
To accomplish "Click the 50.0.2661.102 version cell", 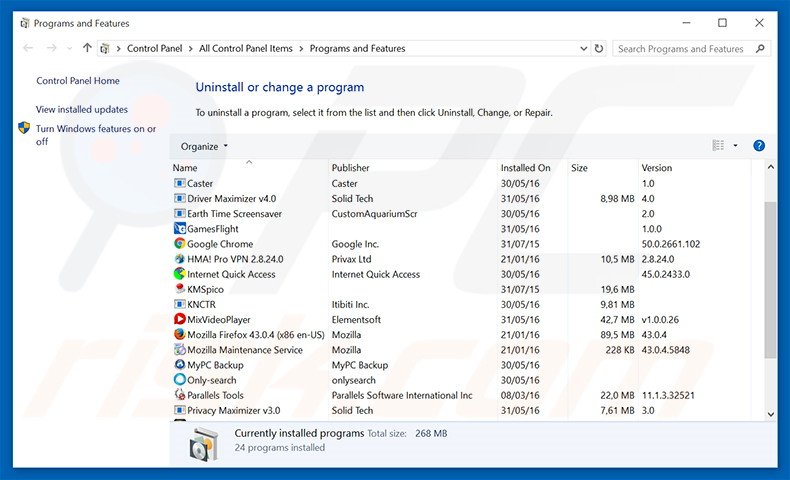I will coord(671,244).
